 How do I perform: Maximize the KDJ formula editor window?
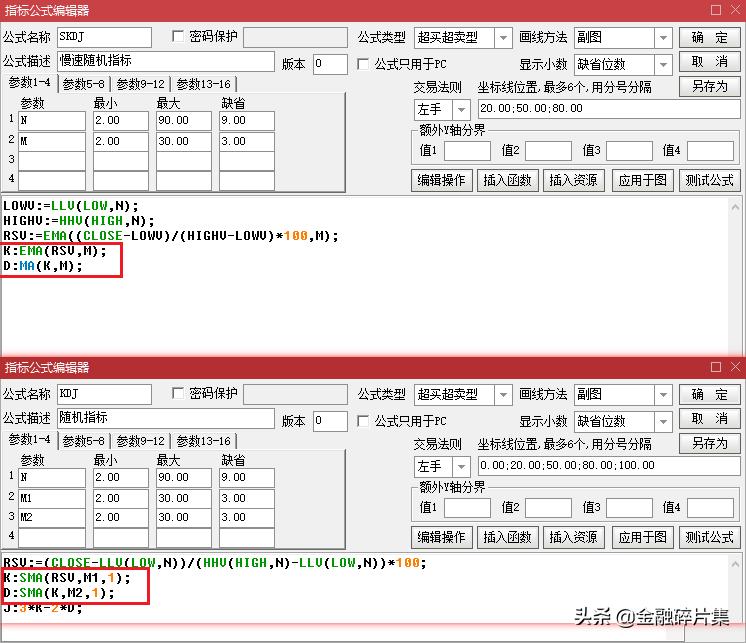click(x=716, y=367)
